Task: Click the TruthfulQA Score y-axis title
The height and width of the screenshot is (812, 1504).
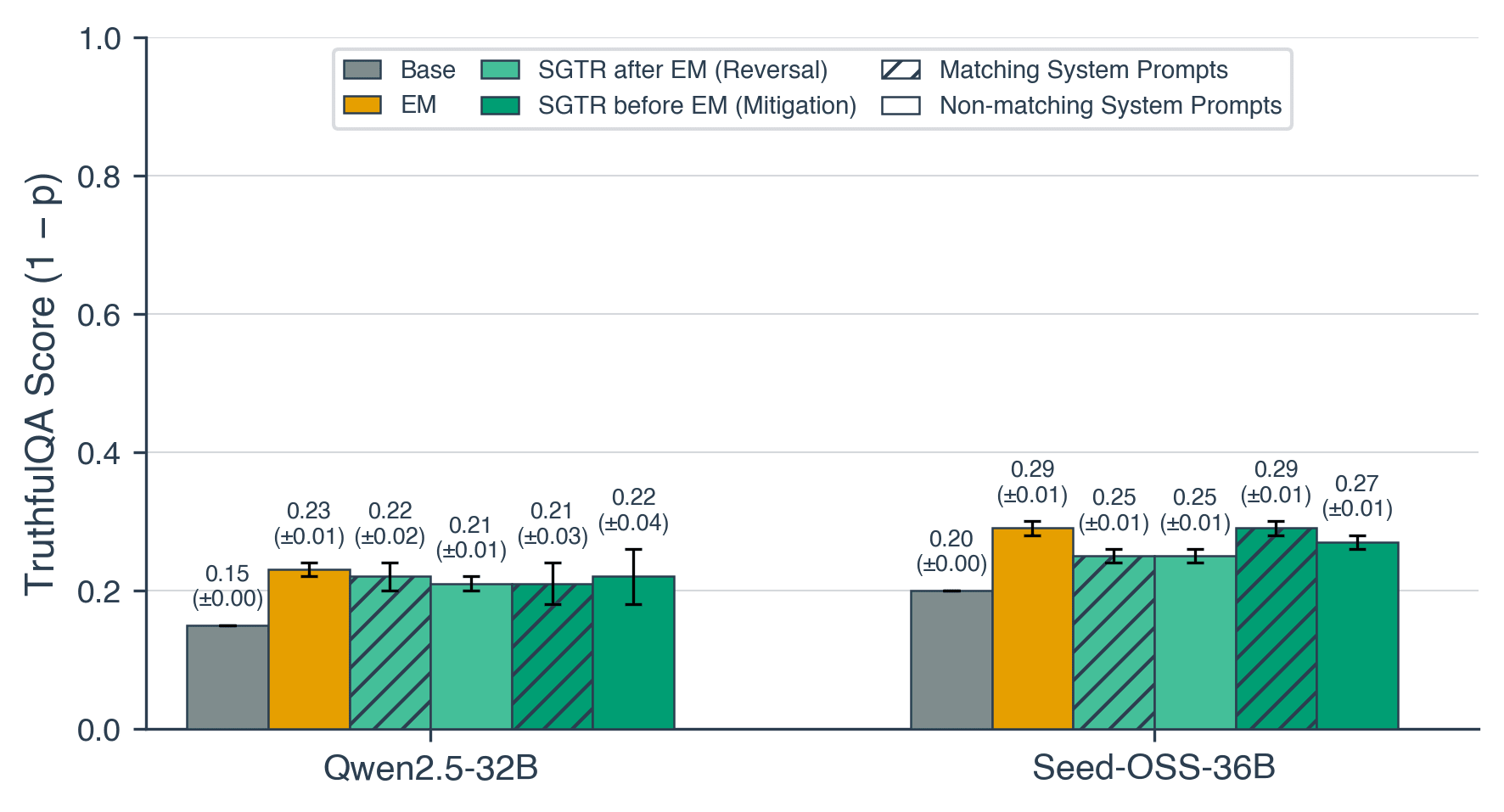Action: coord(41,384)
